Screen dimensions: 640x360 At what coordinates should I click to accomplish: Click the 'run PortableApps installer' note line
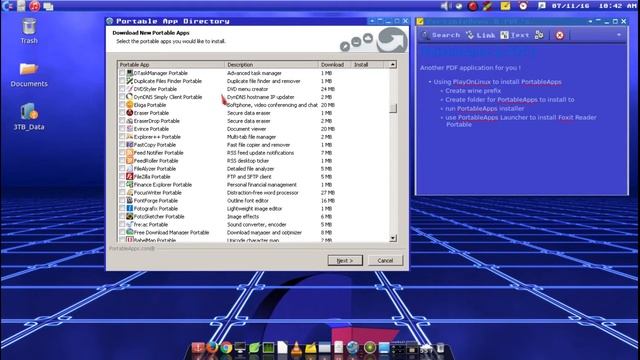coord(484,109)
